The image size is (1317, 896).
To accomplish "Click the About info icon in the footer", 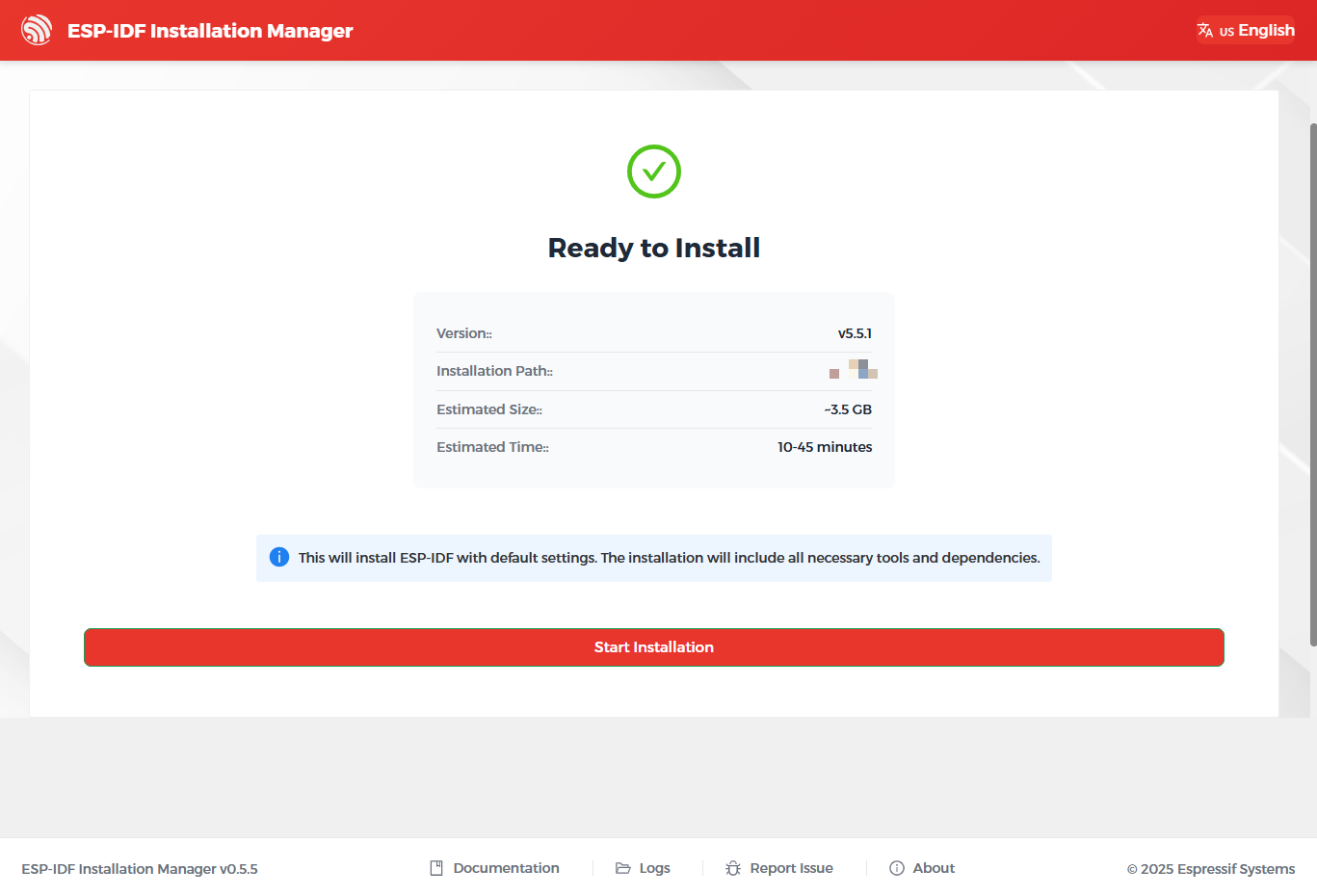I will 896,867.
